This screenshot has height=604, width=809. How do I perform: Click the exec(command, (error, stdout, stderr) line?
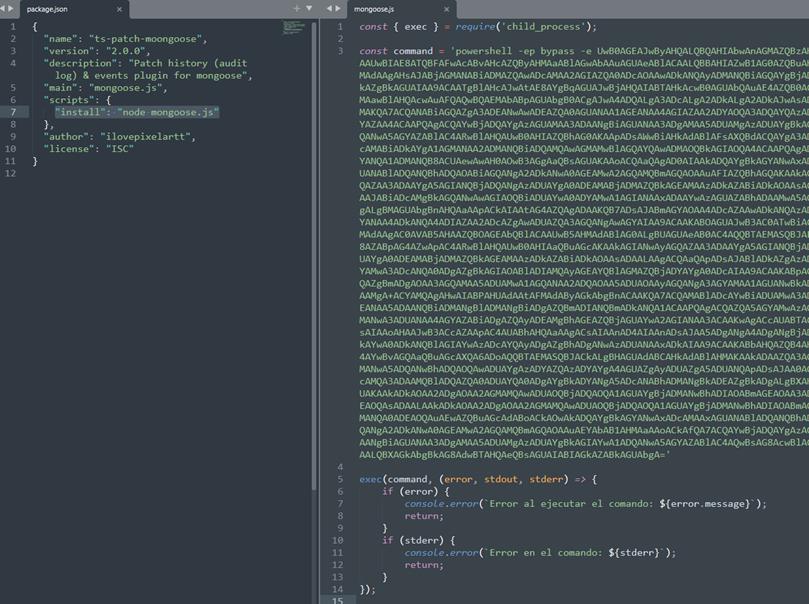478,480
